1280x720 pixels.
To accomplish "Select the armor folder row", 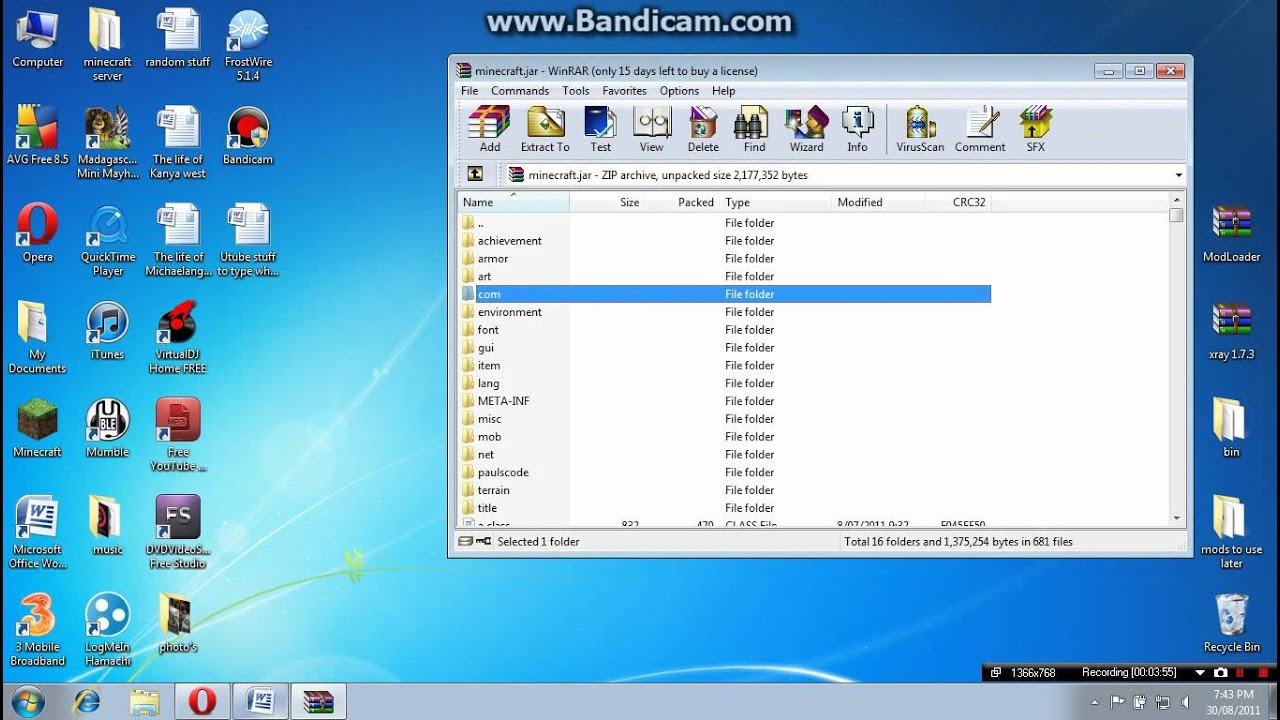I will pyautogui.click(x=725, y=259).
